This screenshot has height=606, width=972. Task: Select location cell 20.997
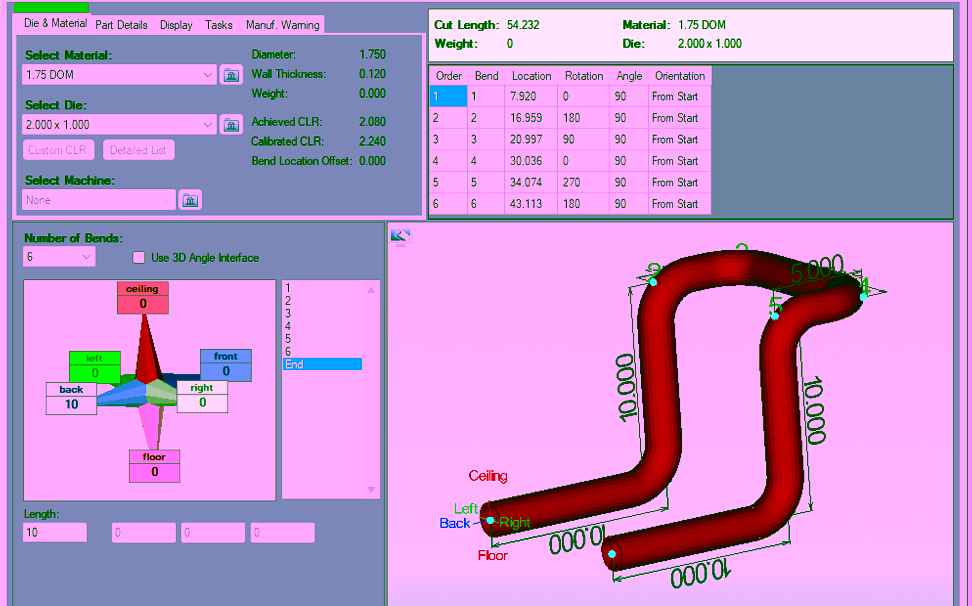531,139
